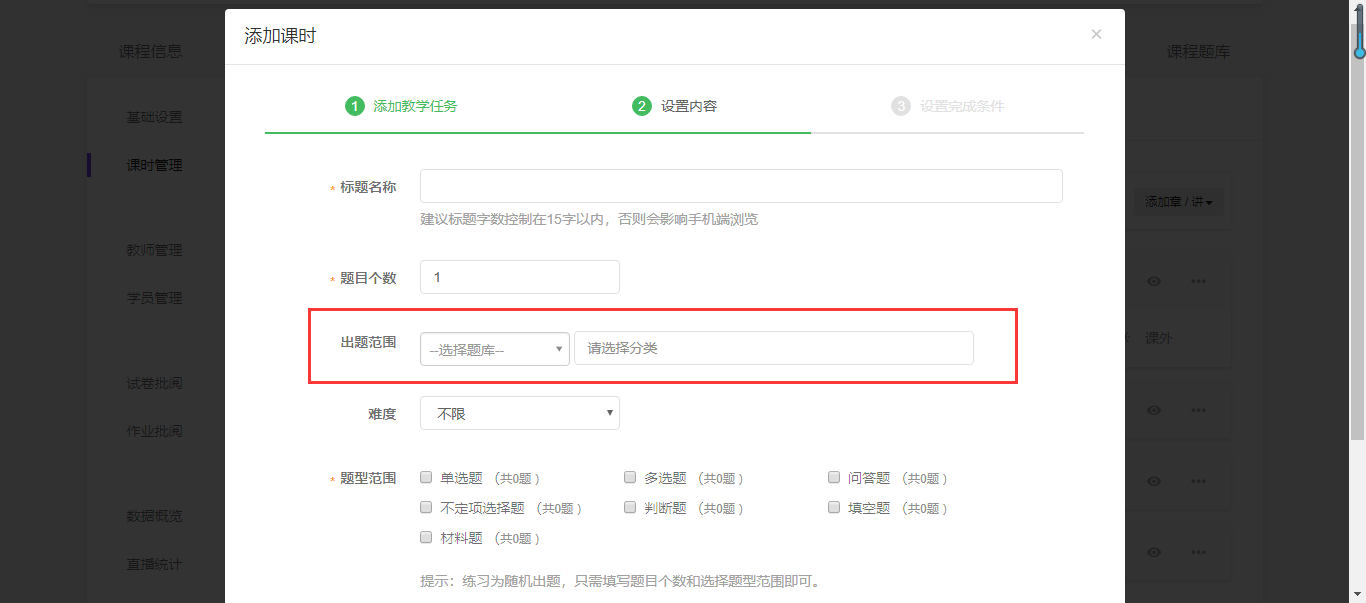
Task: Enable the 判断题 checkbox
Action: point(630,508)
